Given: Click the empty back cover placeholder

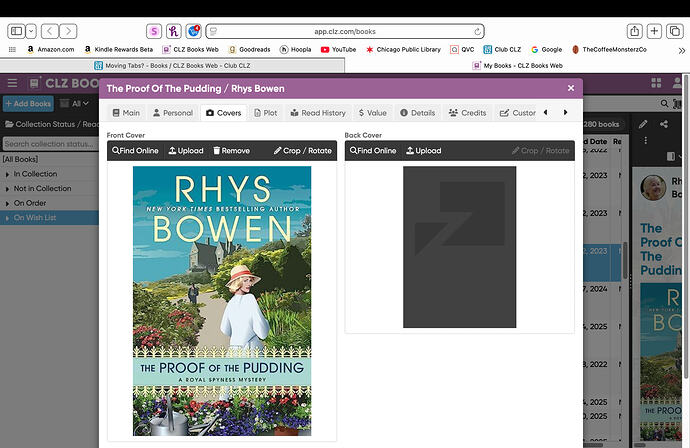Looking at the screenshot, I should [459, 247].
